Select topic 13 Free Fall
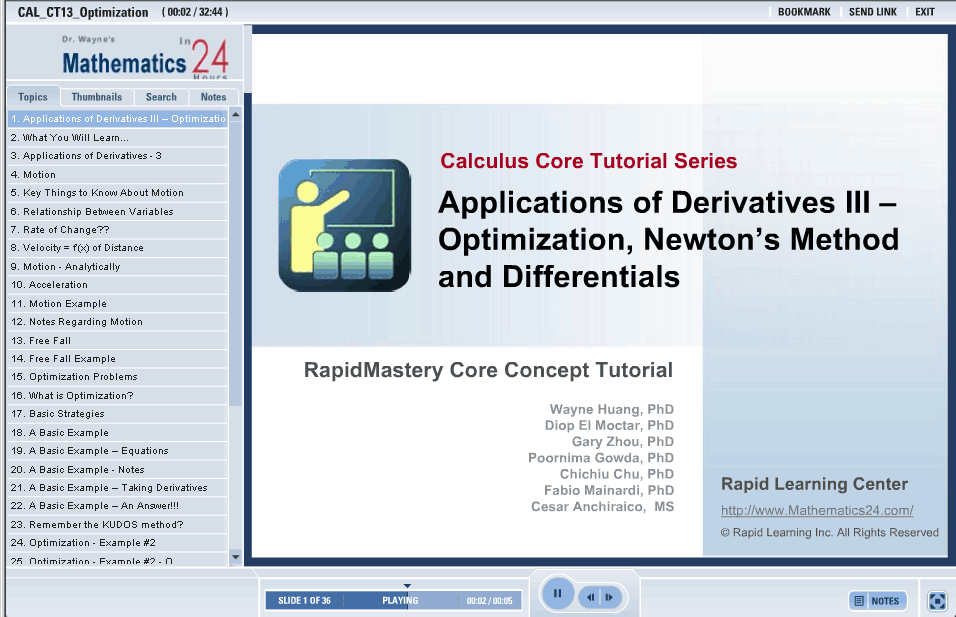This screenshot has height=617, width=956. [118, 340]
